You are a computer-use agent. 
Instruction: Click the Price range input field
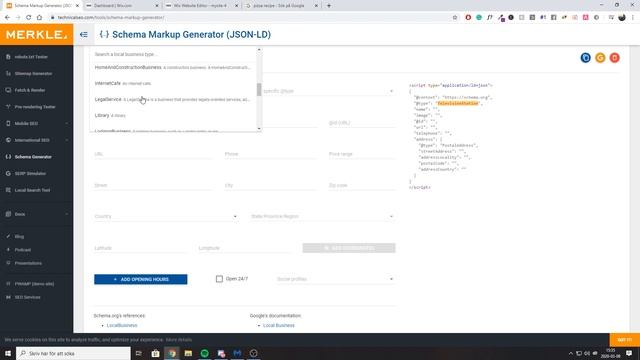click(x=362, y=154)
